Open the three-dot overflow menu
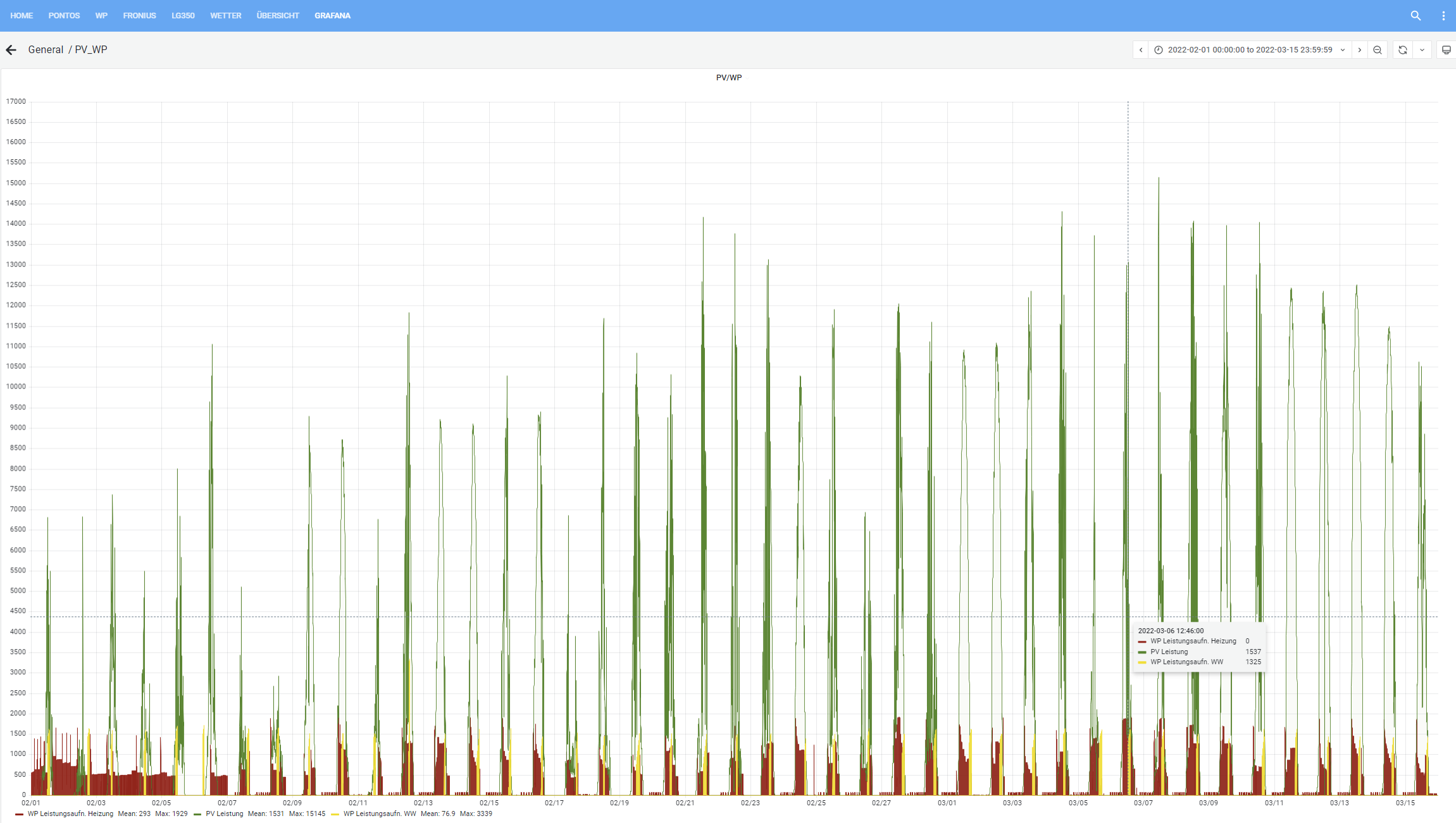Viewport: 1456px width, 823px height. (1443, 16)
